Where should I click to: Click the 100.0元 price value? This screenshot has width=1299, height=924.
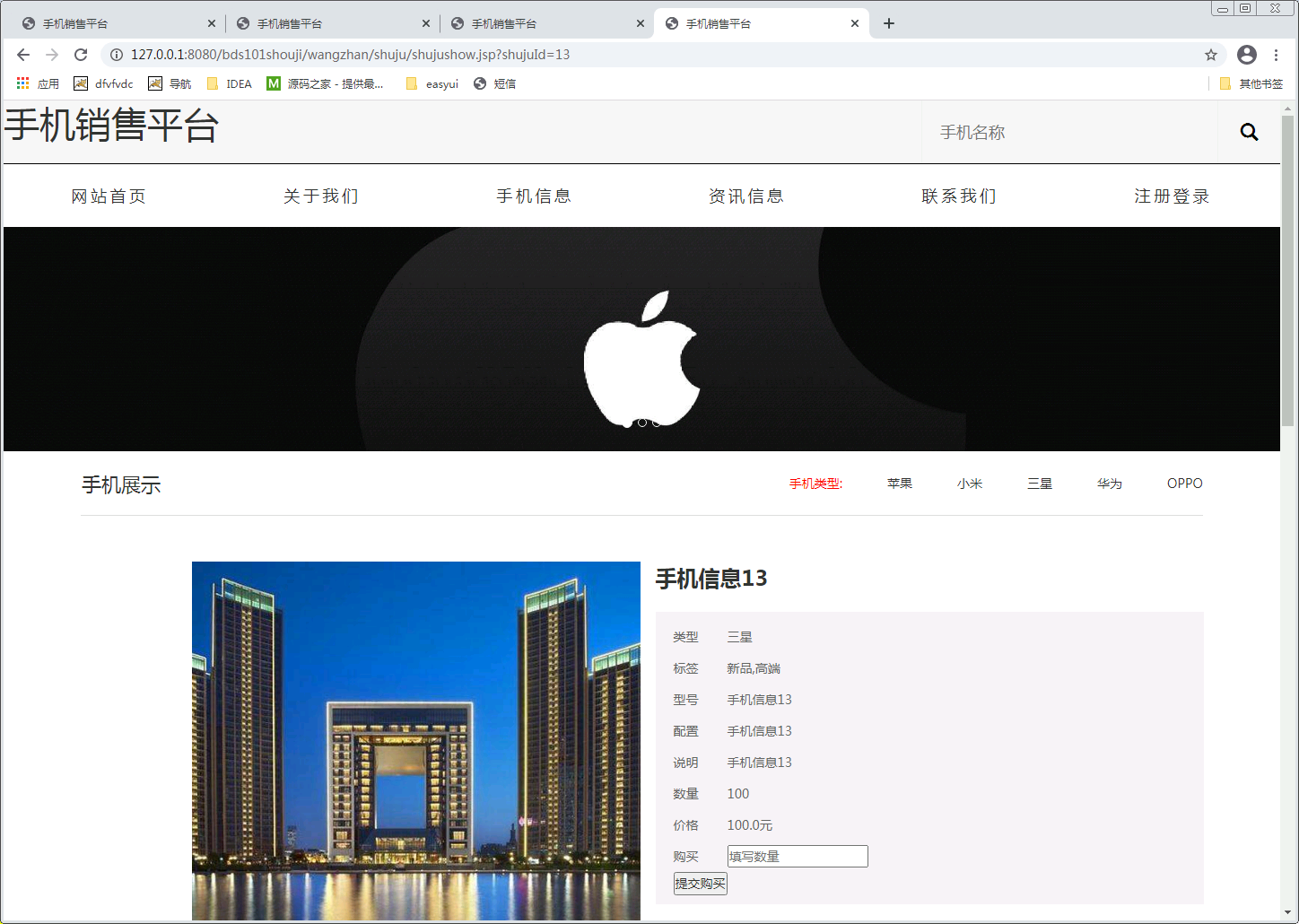tap(750, 825)
